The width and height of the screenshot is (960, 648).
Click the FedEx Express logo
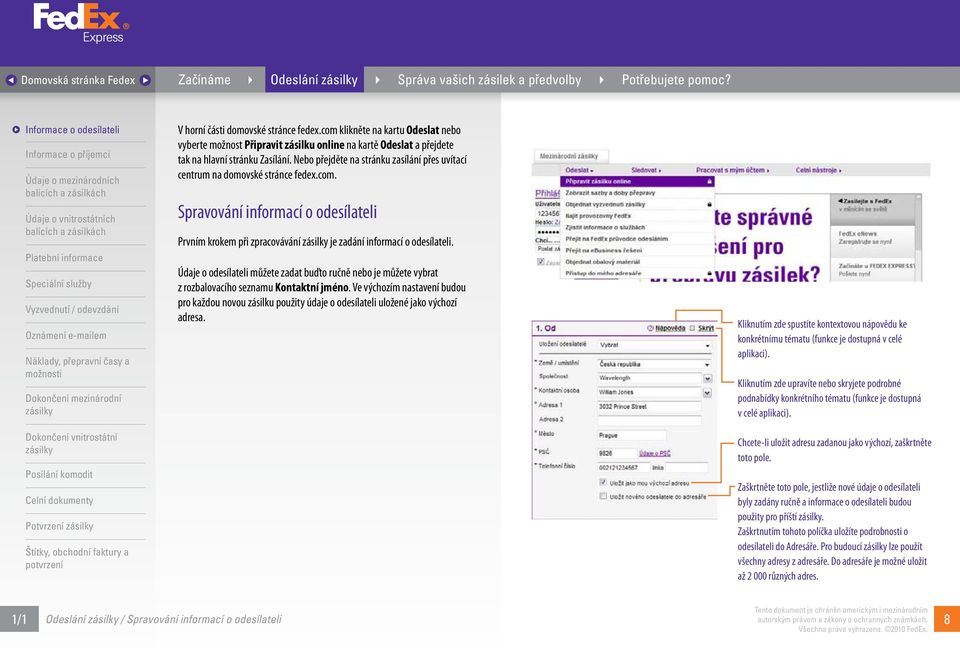(x=81, y=23)
